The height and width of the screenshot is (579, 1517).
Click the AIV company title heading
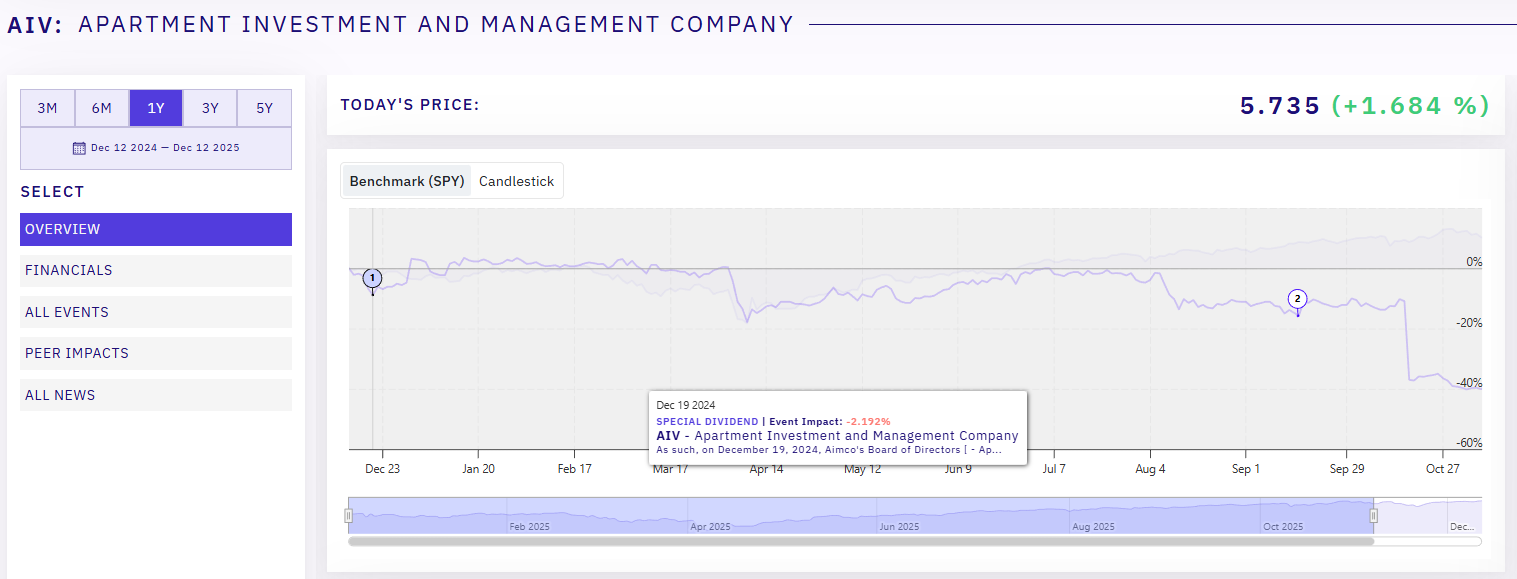pos(401,24)
